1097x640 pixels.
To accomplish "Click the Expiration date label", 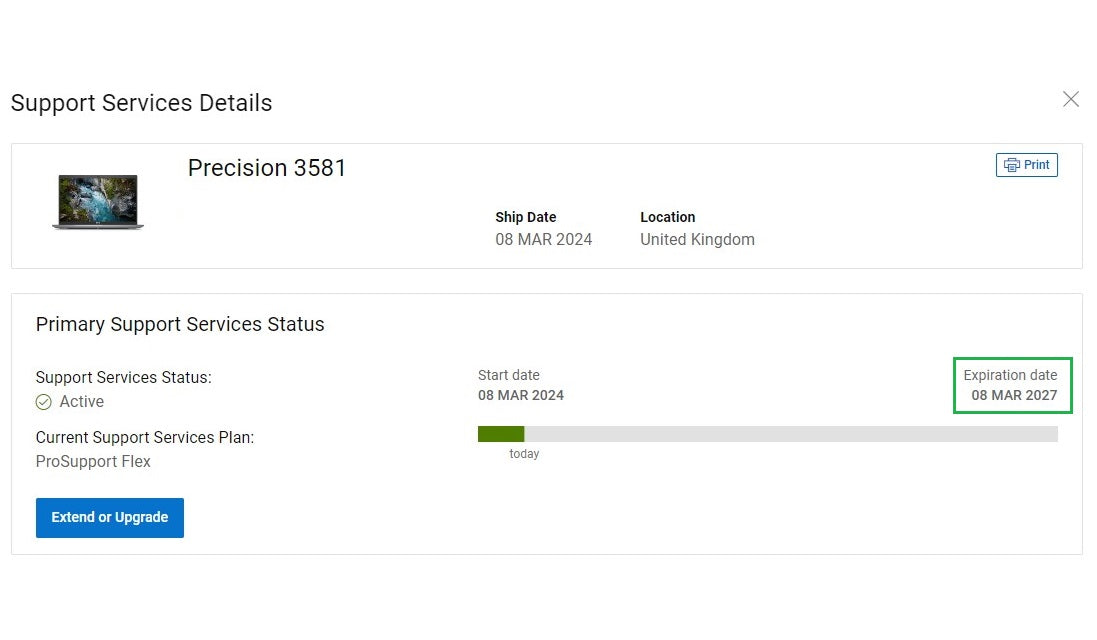I will [1010, 375].
